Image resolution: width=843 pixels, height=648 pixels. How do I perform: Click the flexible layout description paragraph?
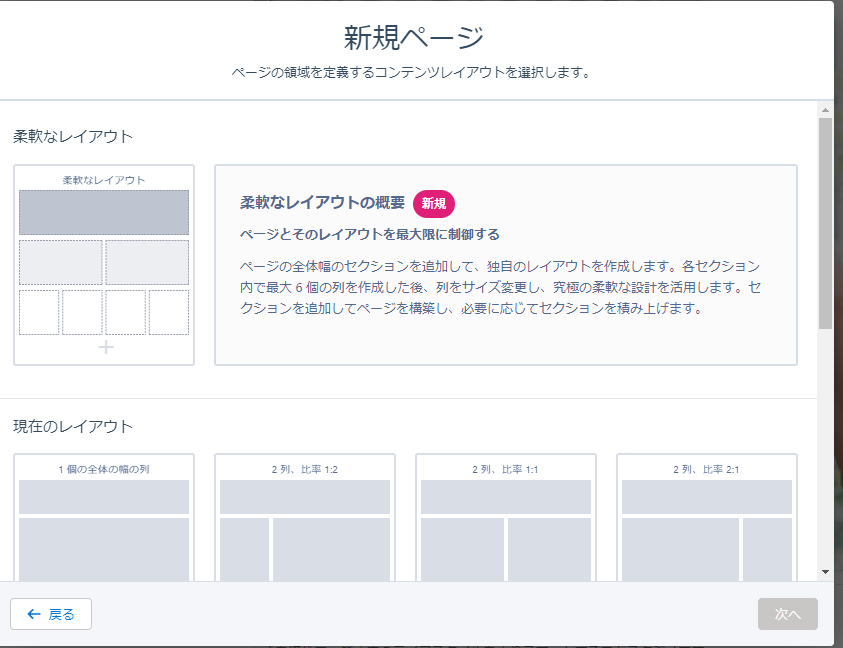click(x=500, y=287)
